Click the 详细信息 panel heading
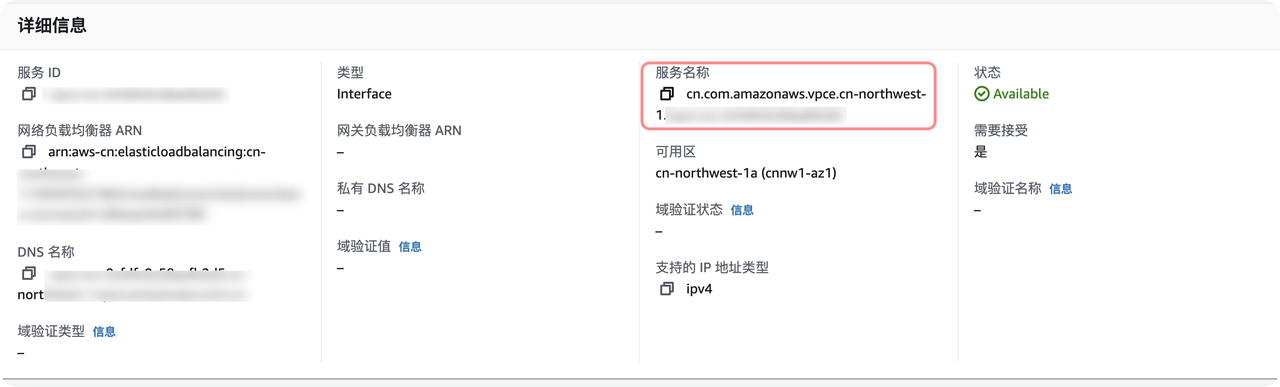This screenshot has width=1280, height=387. click(52, 26)
